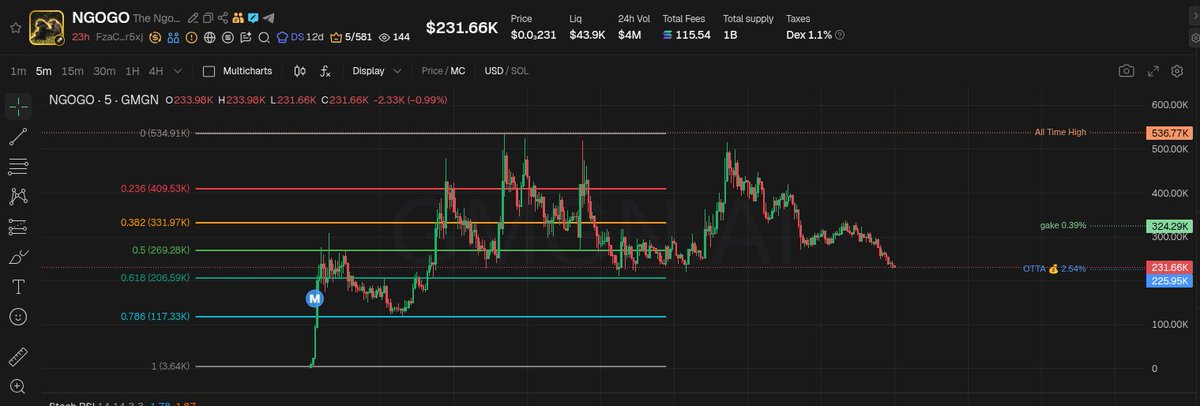The width and height of the screenshot is (1200, 406).
Task: Click the blue M migration marker
Action: (x=315, y=298)
